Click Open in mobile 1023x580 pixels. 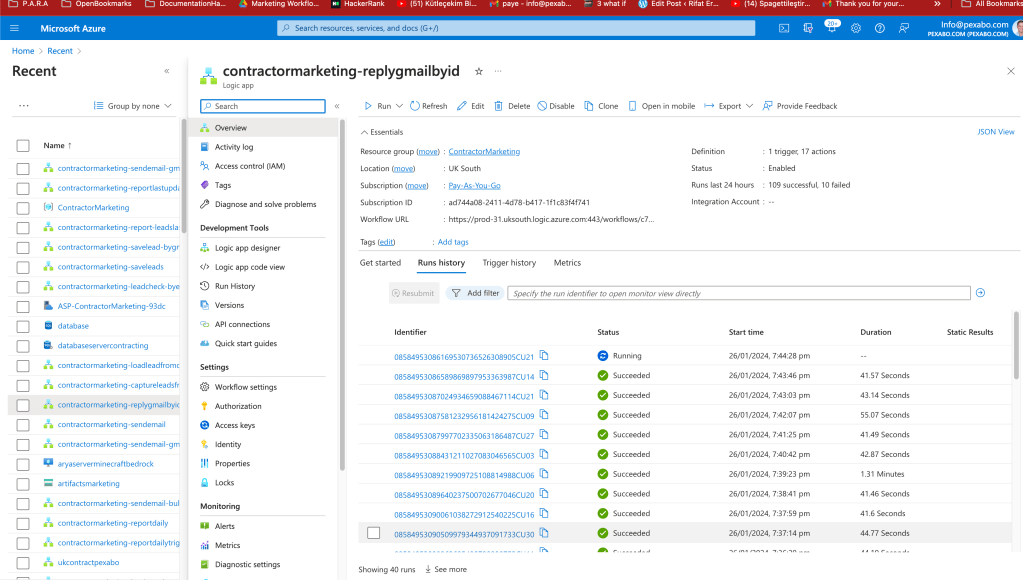[661, 106]
